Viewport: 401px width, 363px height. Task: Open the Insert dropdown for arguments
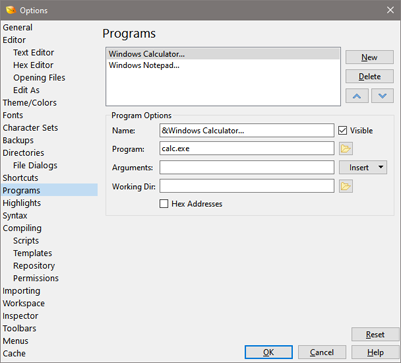pos(363,167)
